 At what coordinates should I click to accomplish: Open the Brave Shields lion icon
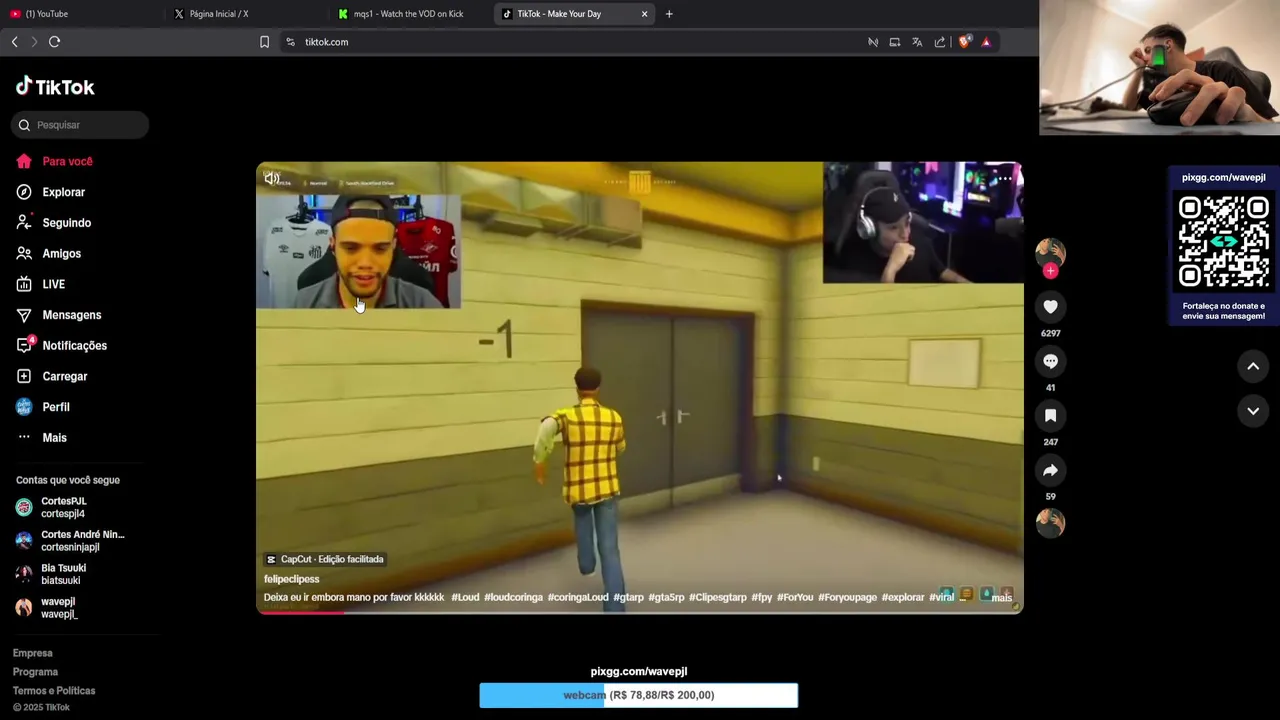(964, 42)
